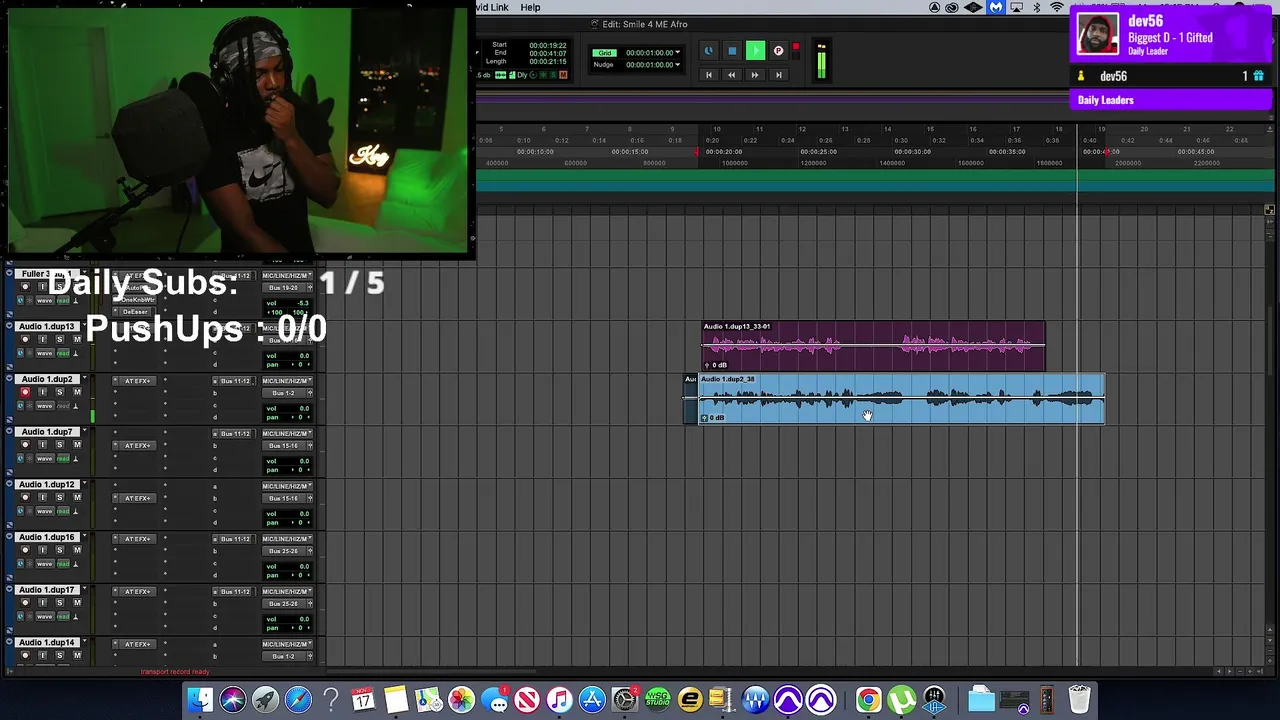Click clip gain 0 dB on pink clip
The height and width of the screenshot is (720, 1280).
coord(716,365)
